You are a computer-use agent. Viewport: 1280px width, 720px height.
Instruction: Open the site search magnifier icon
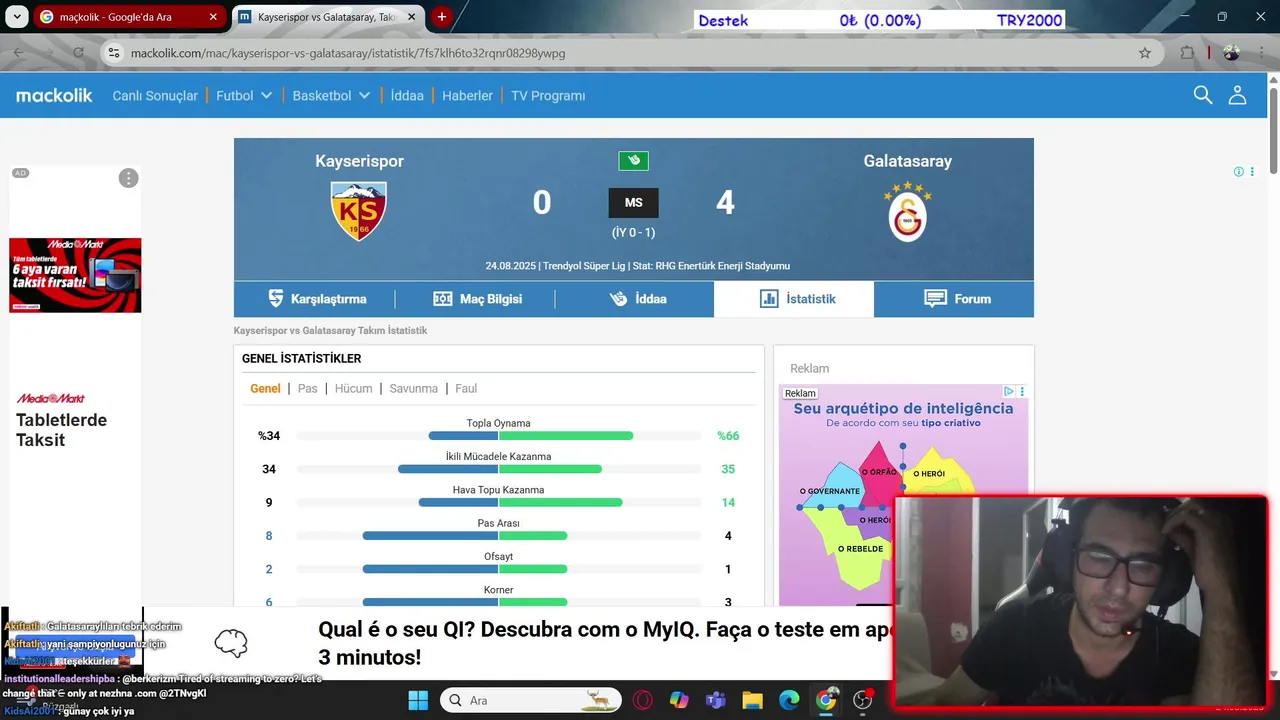pyautogui.click(x=1203, y=95)
